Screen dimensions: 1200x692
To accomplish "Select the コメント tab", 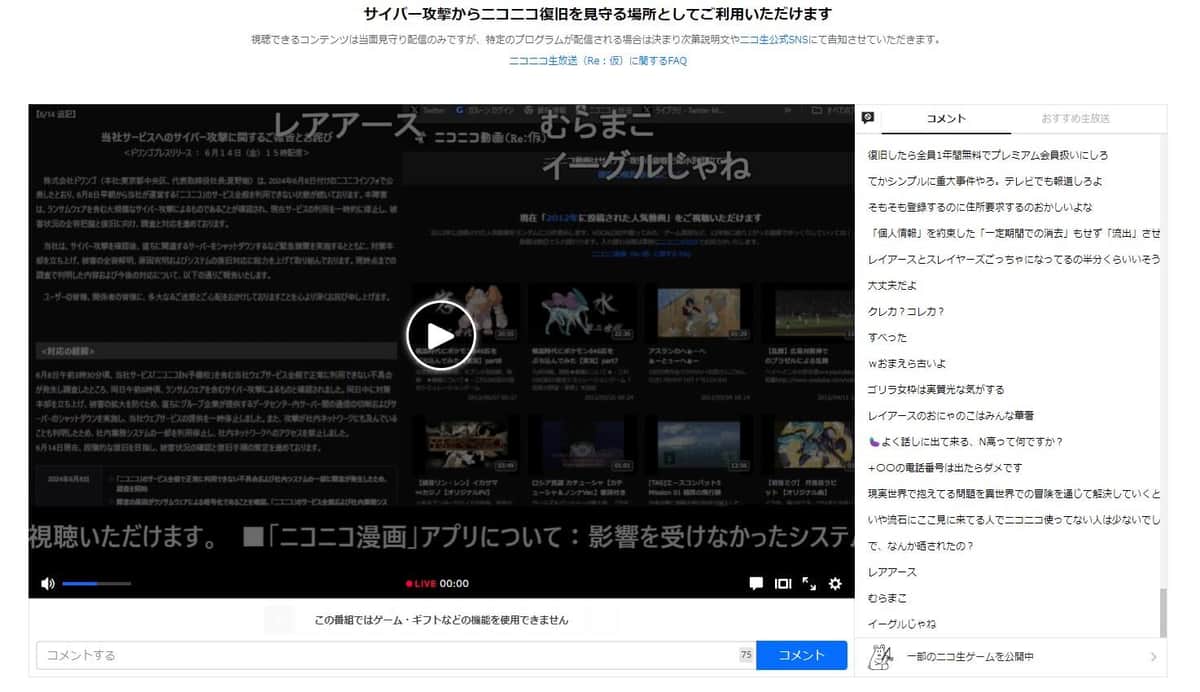I will [x=946, y=117].
